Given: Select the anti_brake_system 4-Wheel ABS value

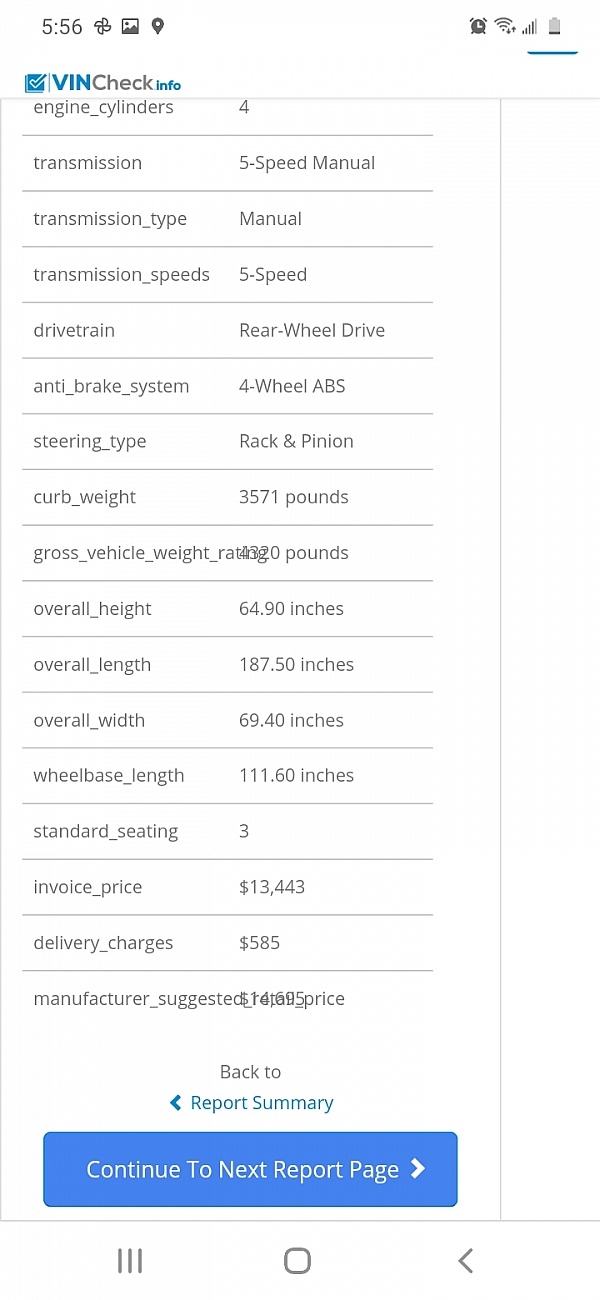Looking at the screenshot, I should (x=292, y=386).
